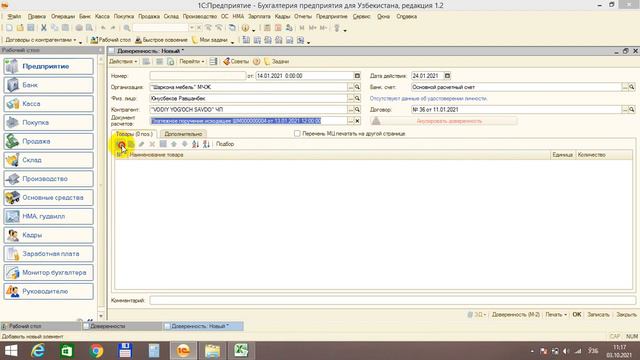Click the Windows Start button

(11, 351)
